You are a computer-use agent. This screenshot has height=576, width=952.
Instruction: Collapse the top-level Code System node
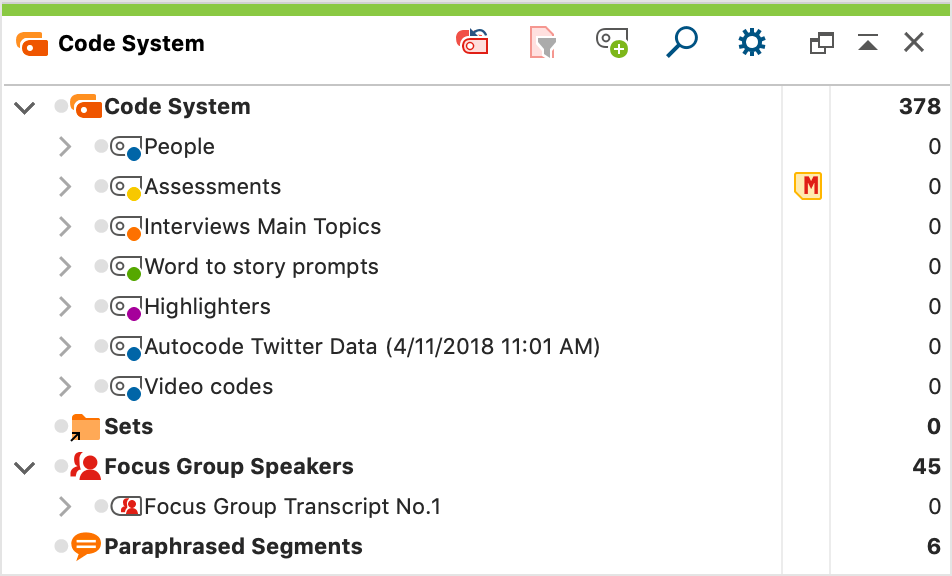[25, 108]
